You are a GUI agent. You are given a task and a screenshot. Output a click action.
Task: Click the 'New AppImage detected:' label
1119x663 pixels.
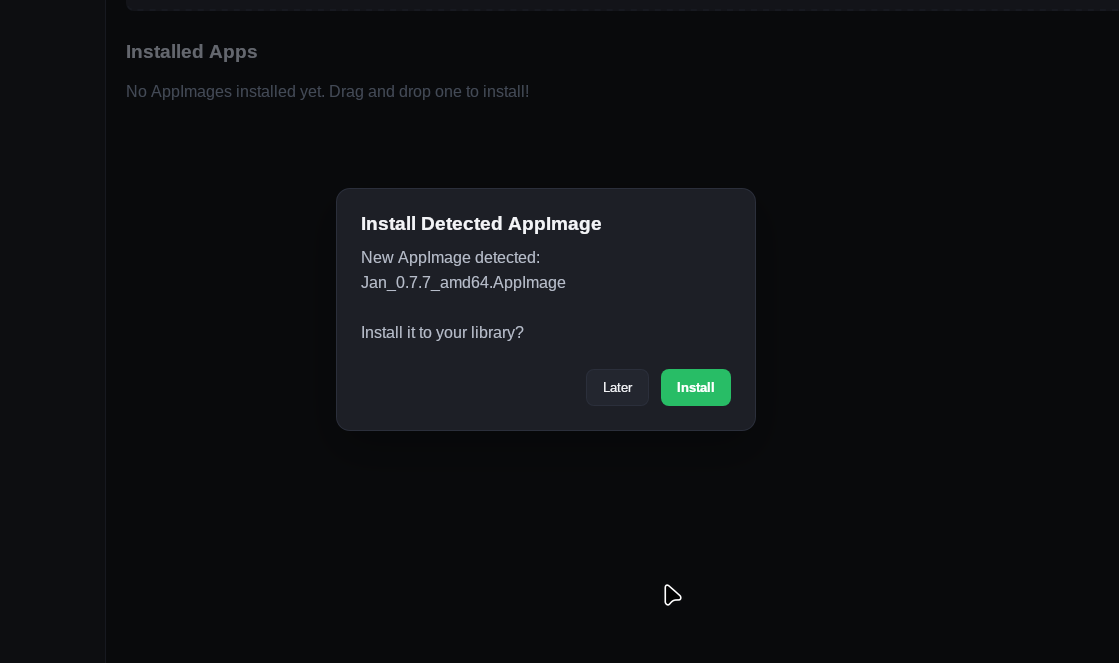(x=450, y=258)
